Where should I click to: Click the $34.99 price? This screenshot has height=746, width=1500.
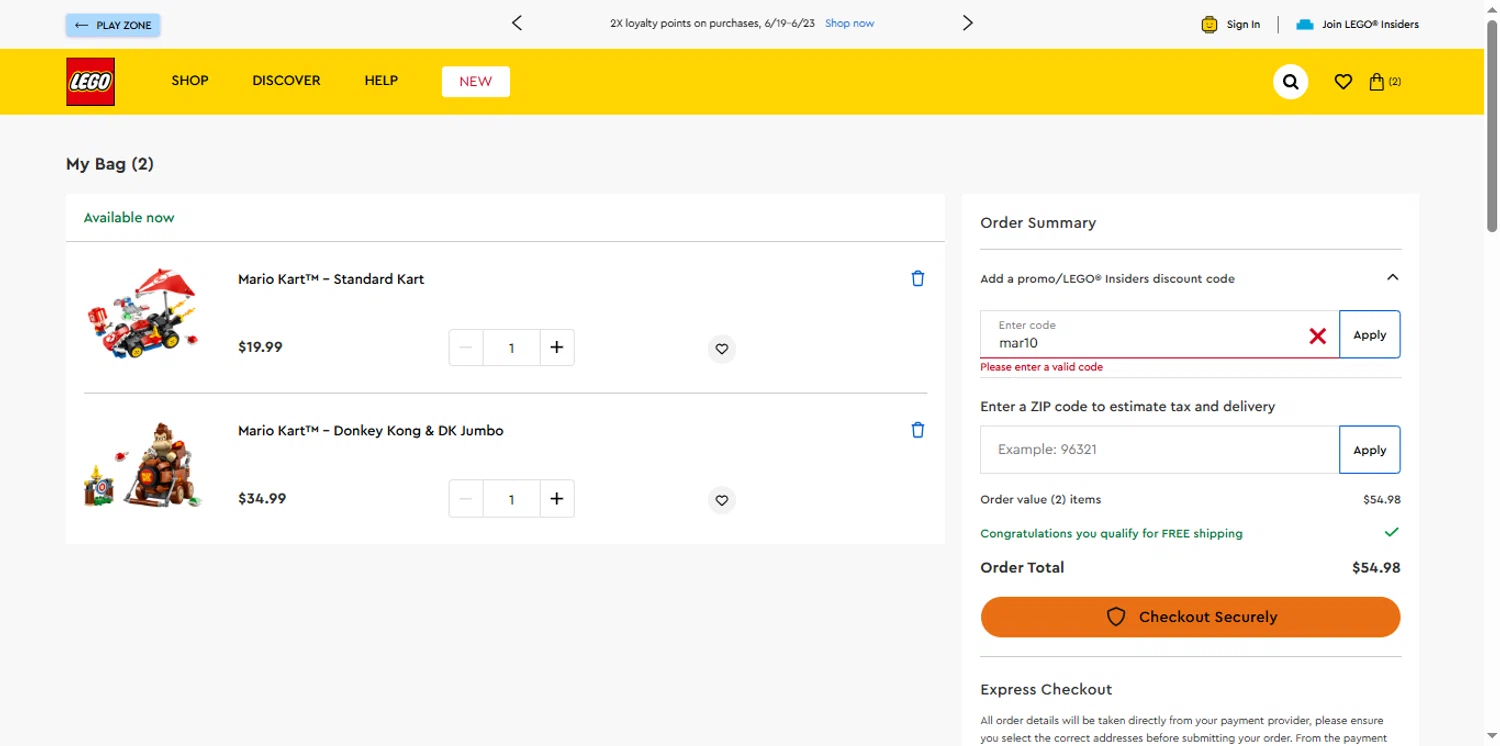coord(262,498)
